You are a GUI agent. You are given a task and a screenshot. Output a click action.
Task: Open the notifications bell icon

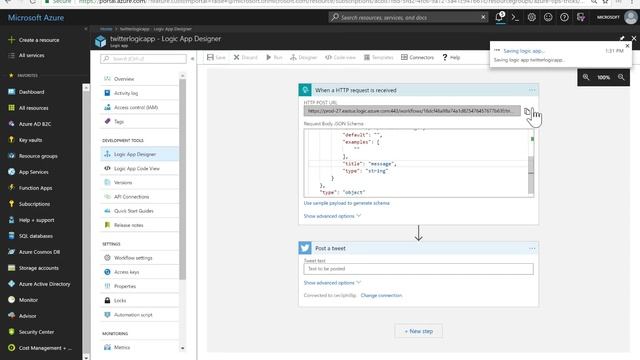[x=500, y=17]
